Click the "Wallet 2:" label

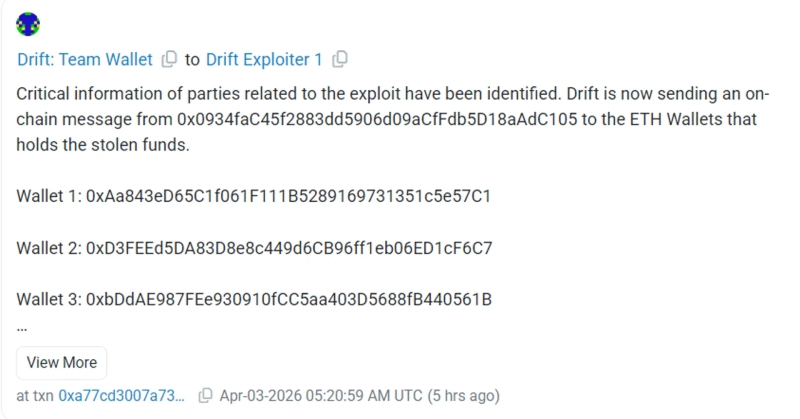[47, 247]
